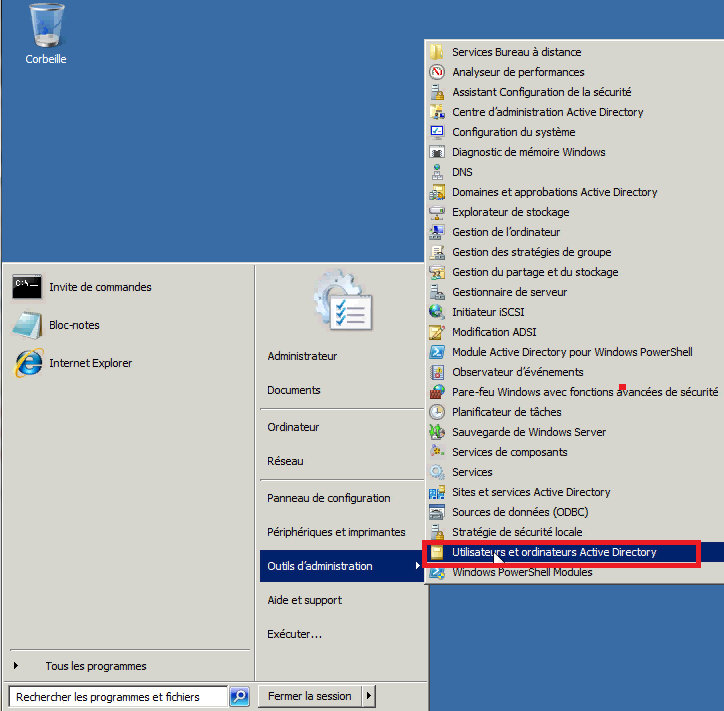Click the Services de composants icon
Viewport: 724px width, 711px height.
point(437,452)
